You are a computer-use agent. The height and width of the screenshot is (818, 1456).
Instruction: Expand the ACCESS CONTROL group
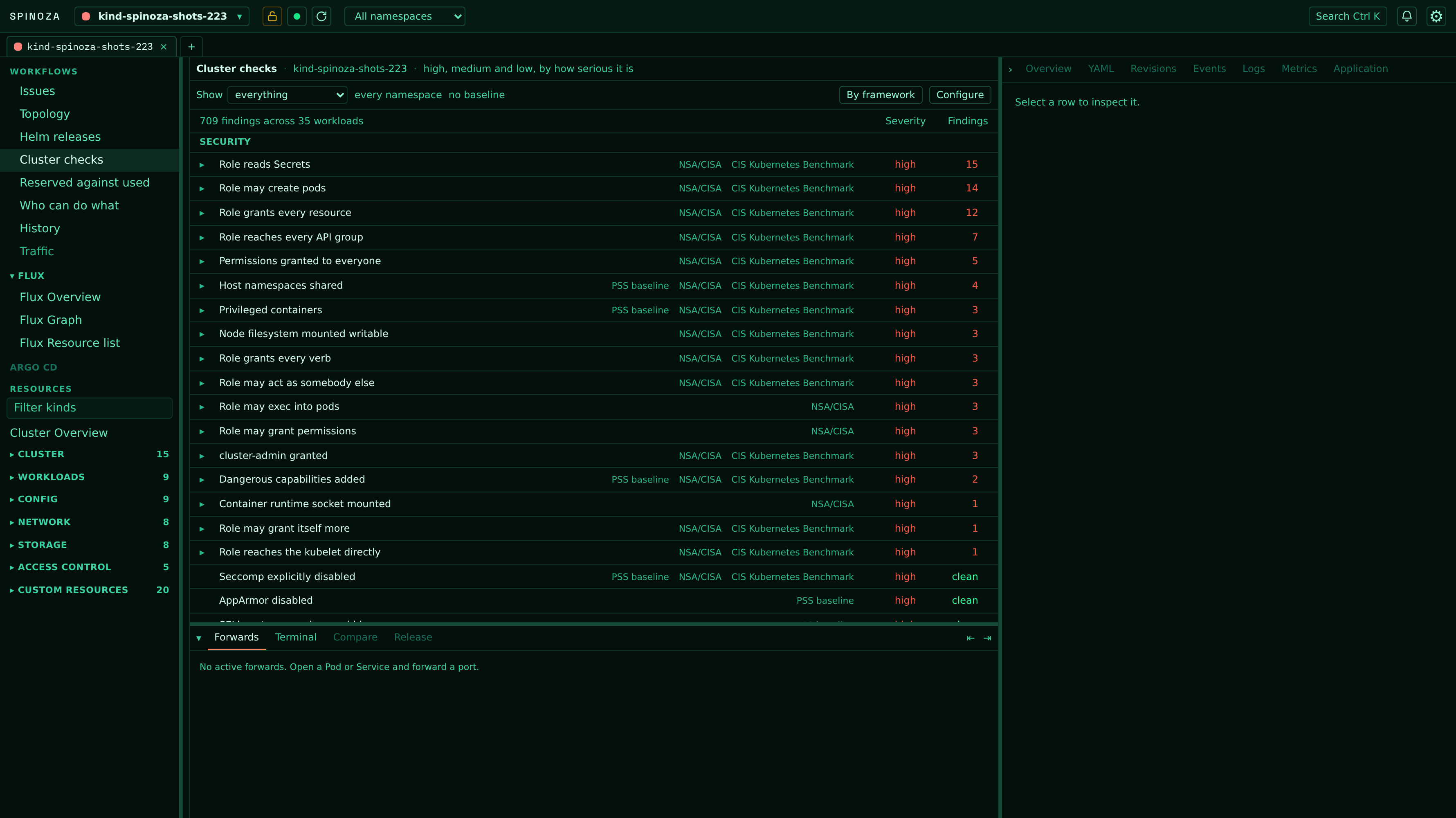[x=89, y=567]
